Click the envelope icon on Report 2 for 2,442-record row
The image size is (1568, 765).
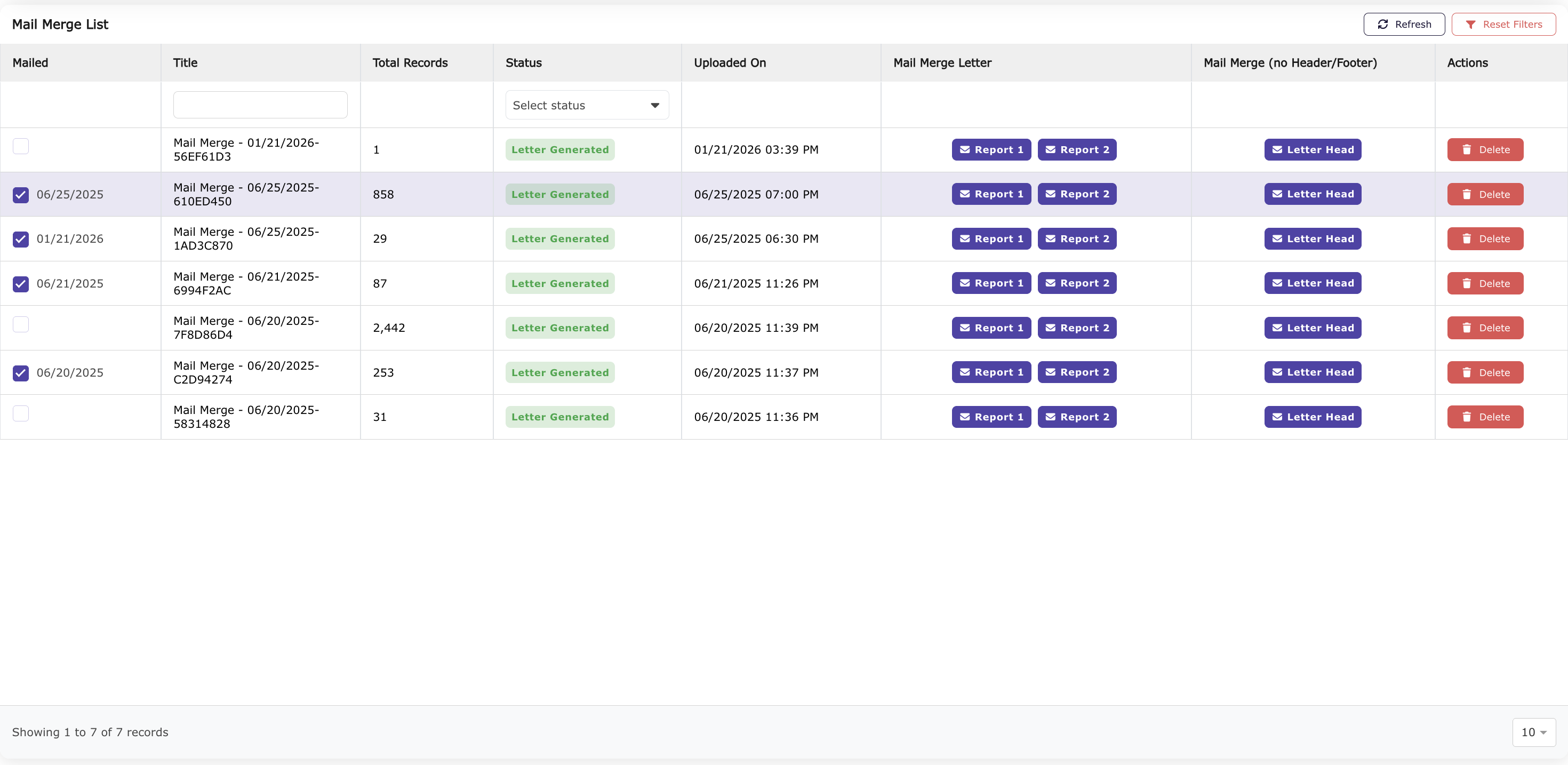click(x=1050, y=328)
